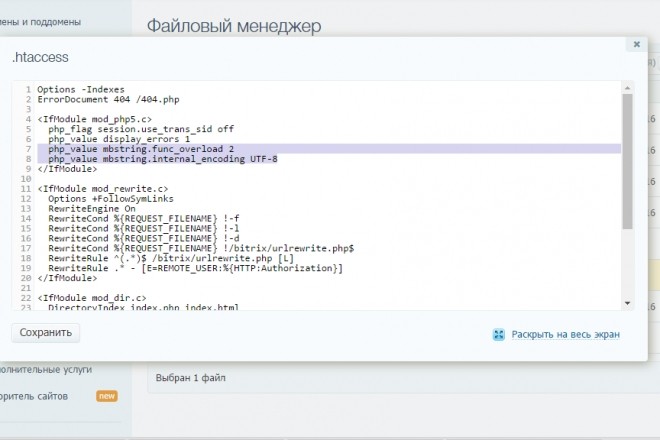This screenshot has width=660, height=440.
Task: Close the .htaccess editor dialog
Action: [x=636, y=44]
